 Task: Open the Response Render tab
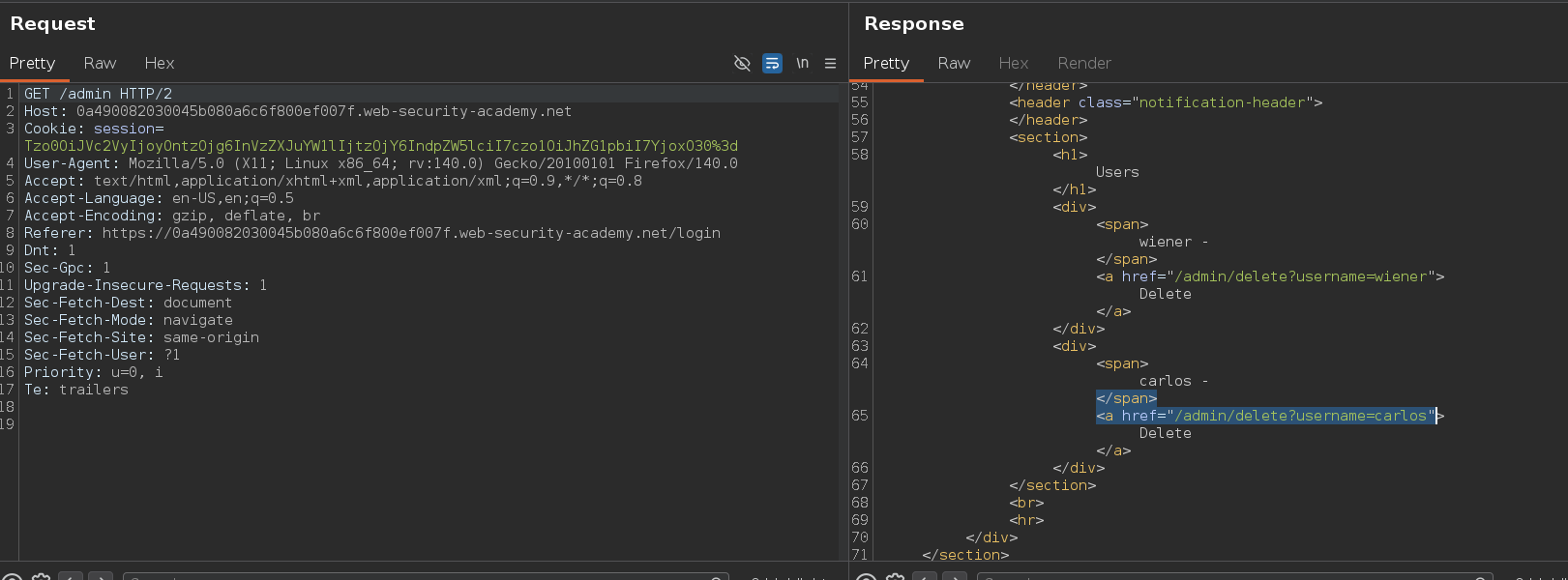[x=1084, y=63]
